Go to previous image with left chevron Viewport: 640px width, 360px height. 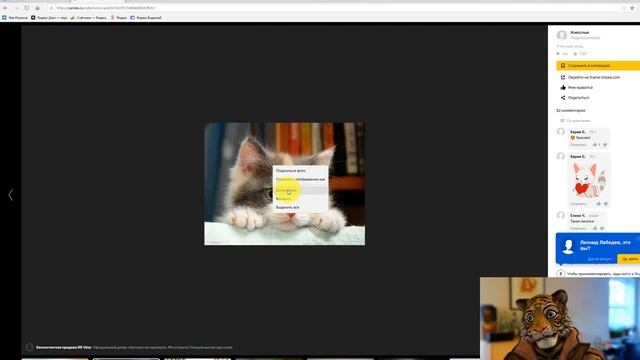[x=11, y=195]
